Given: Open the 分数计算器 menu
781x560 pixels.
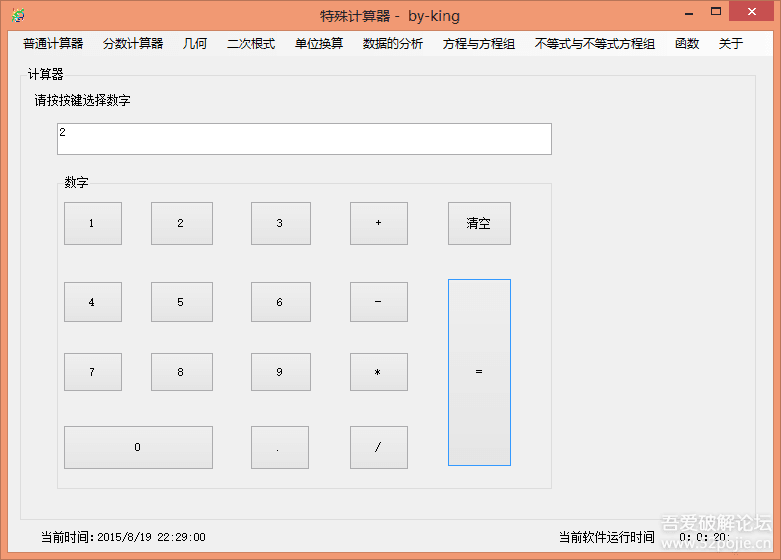Looking at the screenshot, I should tap(133, 44).
